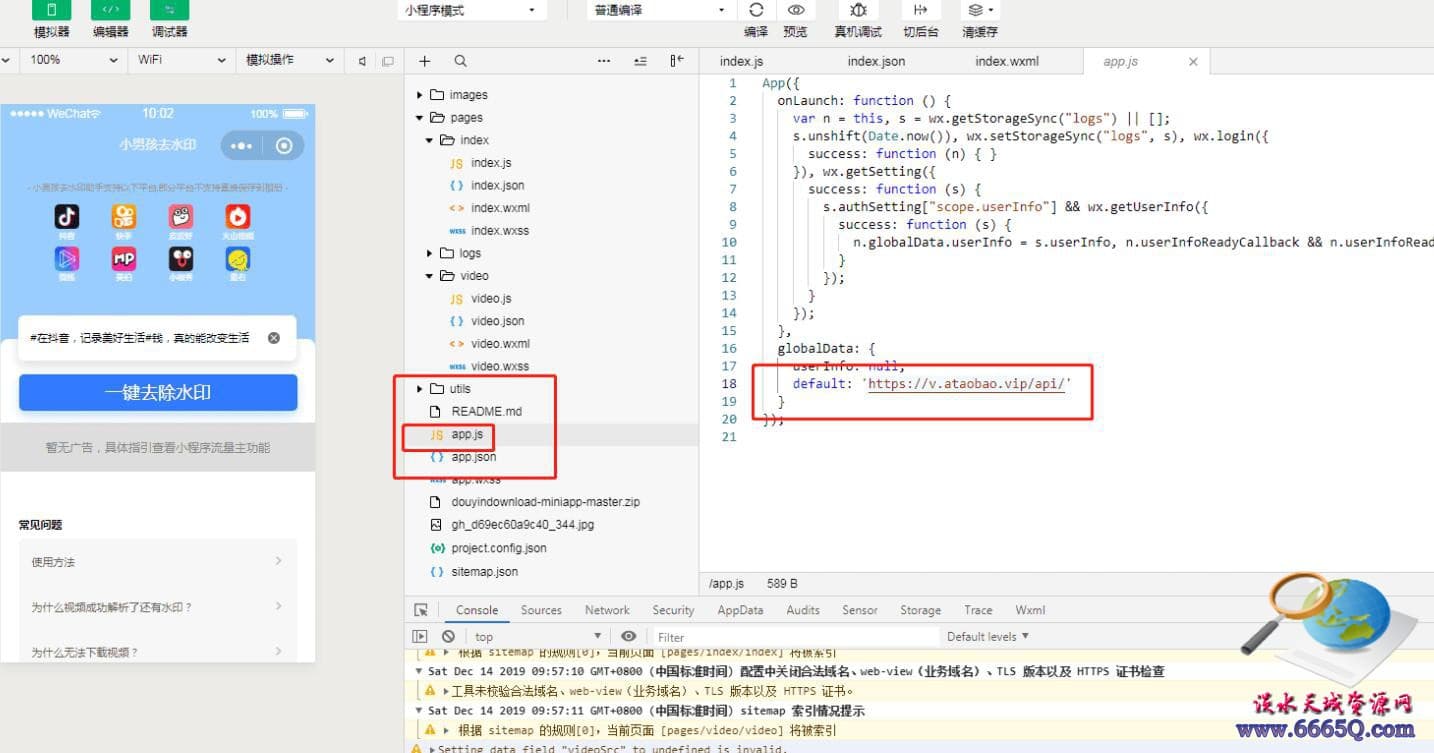Toggle the console eye live expression icon

[x=628, y=636]
